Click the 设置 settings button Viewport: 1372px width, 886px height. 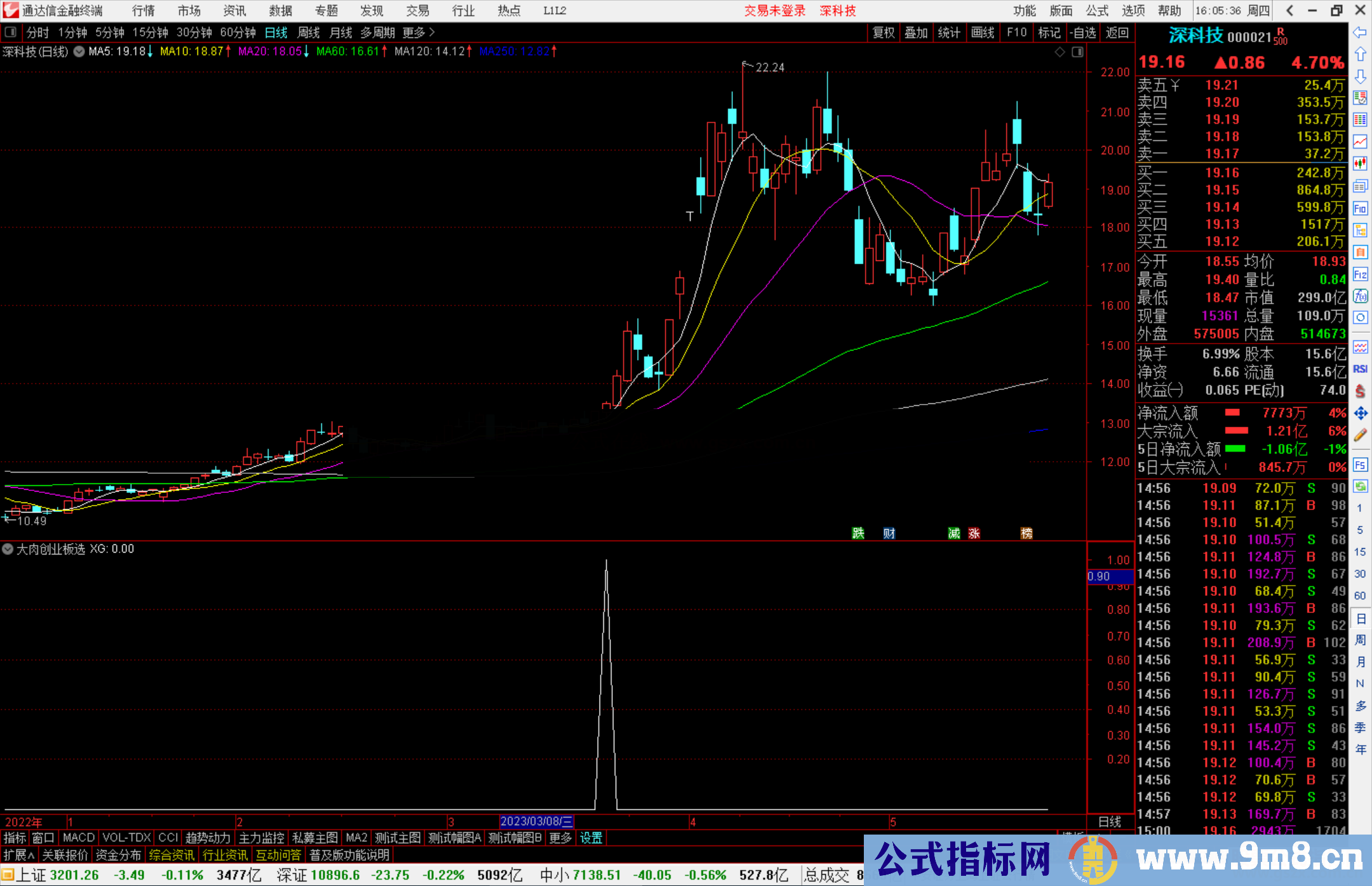[591, 838]
